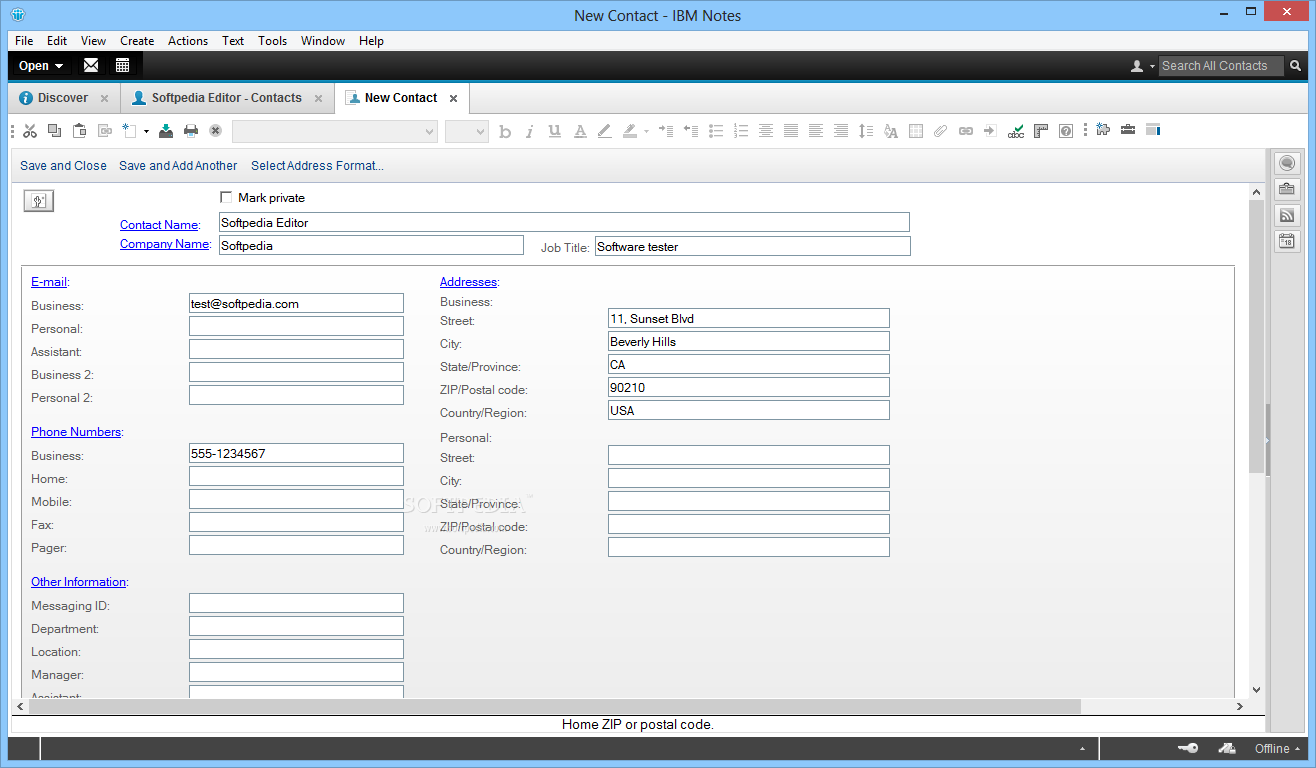Expand the highlighter color dropdown arrow
This screenshot has width=1316, height=768.
[x=646, y=131]
